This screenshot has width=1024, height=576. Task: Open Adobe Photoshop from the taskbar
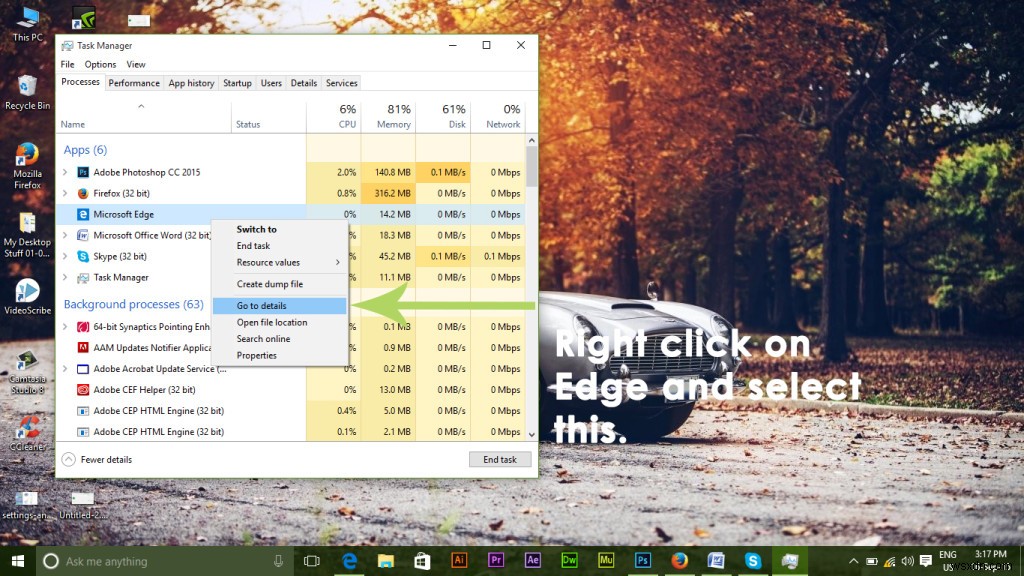(641, 561)
